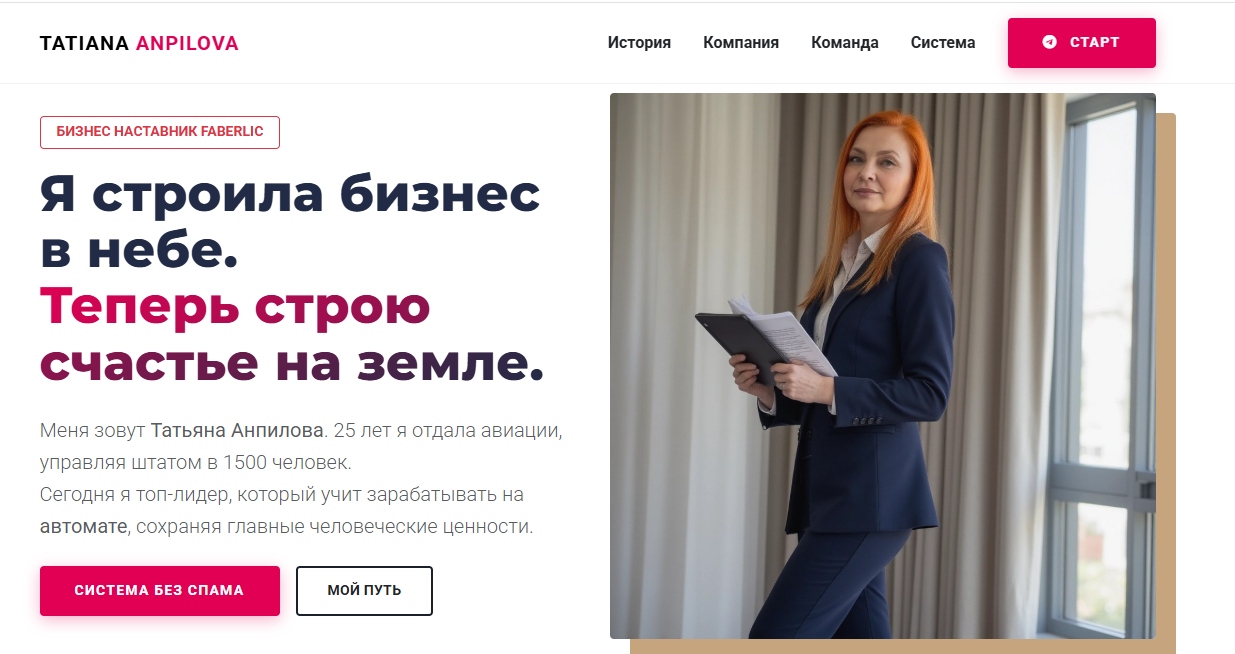This screenshot has width=1235, height=654.
Task: Click the БИЗНЕС НАСТАВНИК FABERLIC badge
Action: tap(160, 132)
